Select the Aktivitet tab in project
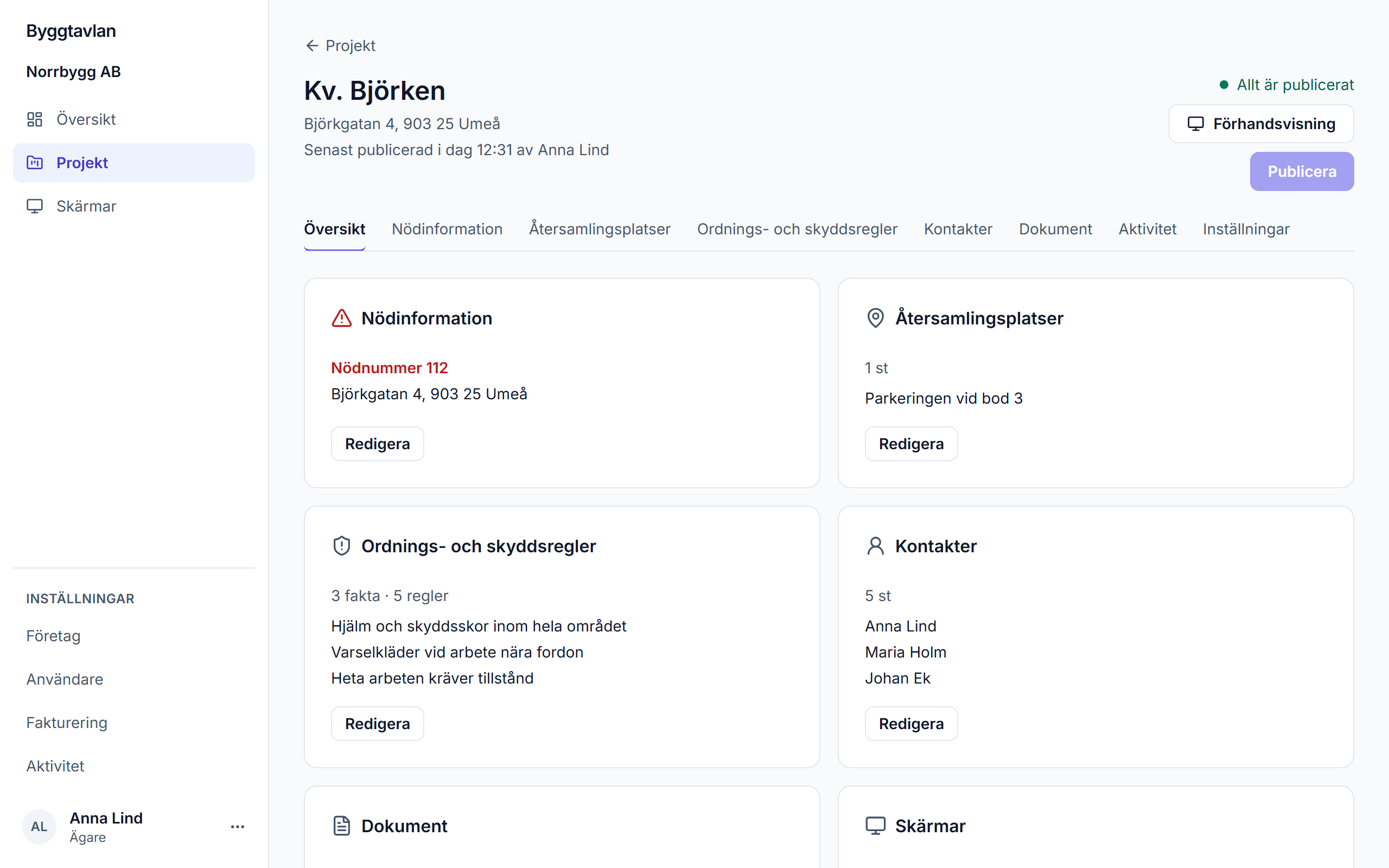 pos(1148,229)
